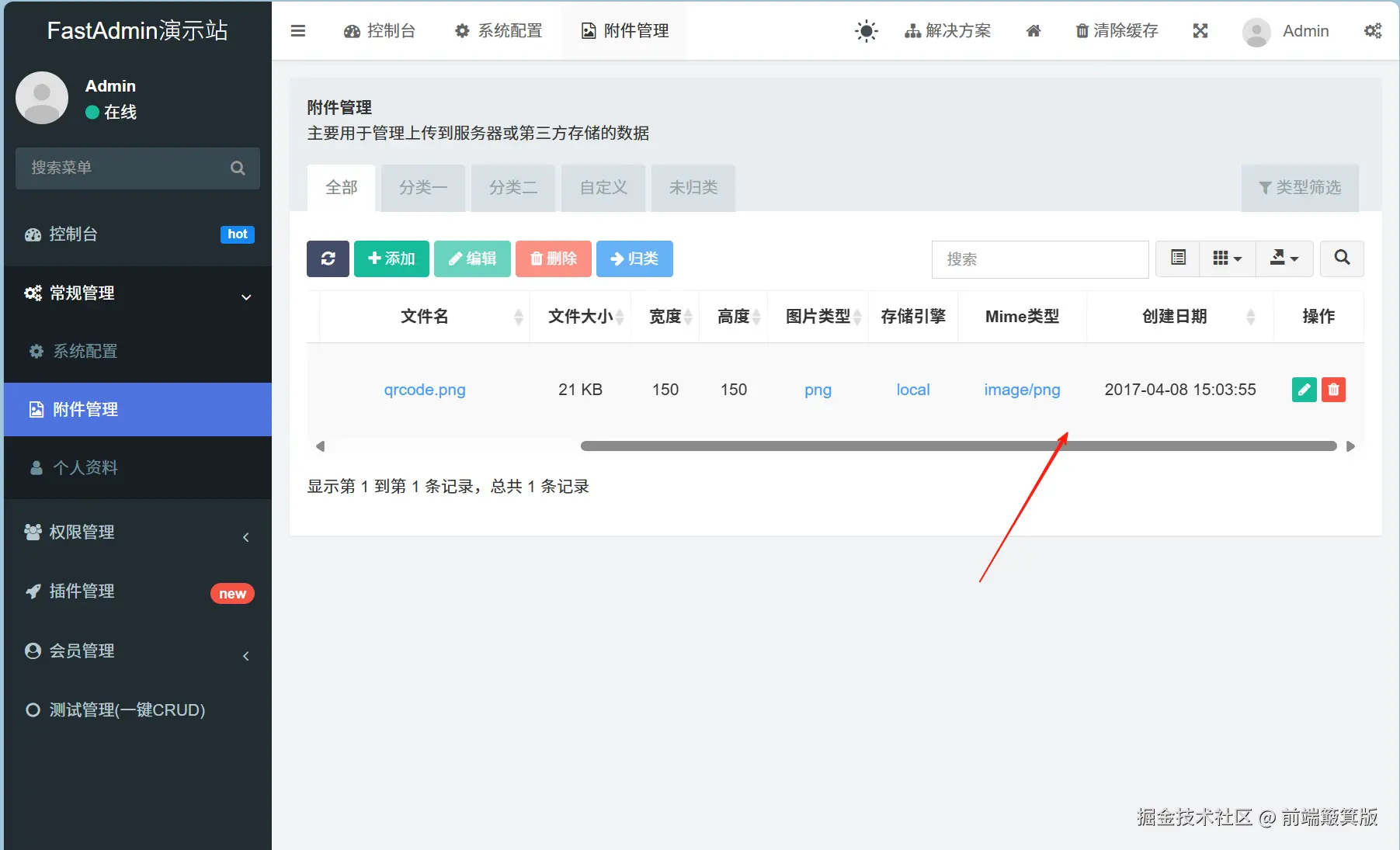Sort the table by 创建日期
The width and height of the screenshot is (1400, 850).
click(x=1180, y=317)
